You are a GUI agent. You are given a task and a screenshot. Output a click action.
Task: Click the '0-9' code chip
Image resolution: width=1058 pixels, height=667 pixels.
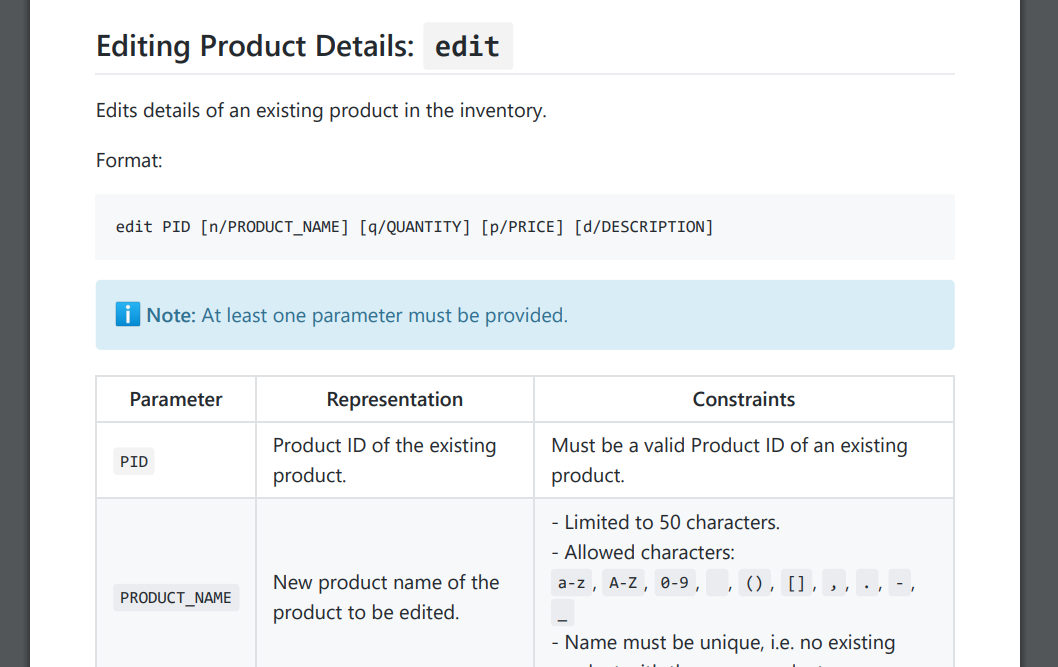coord(675,583)
